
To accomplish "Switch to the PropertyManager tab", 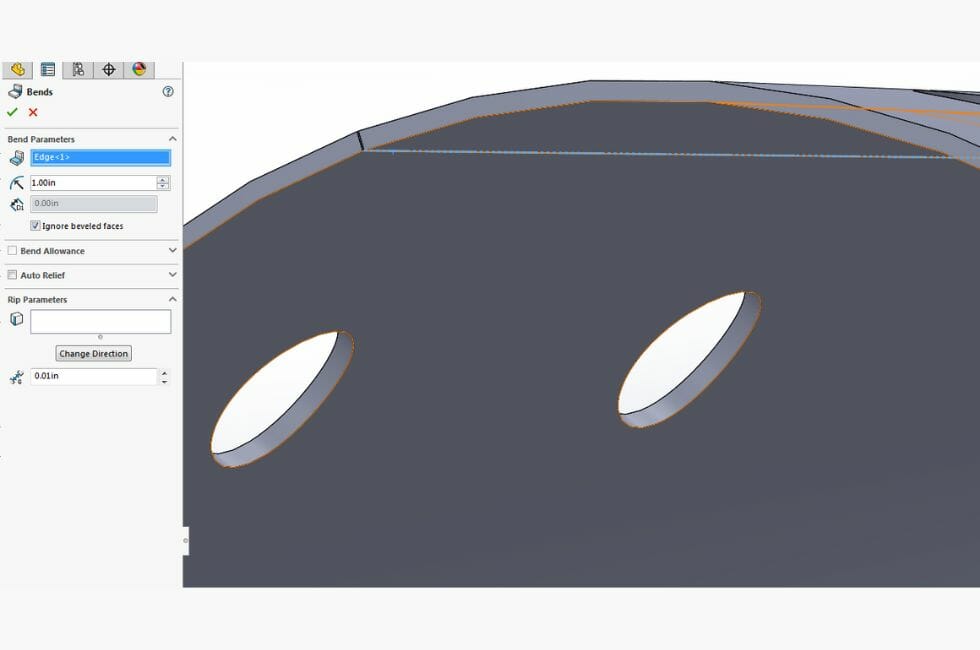I will point(17,69).
